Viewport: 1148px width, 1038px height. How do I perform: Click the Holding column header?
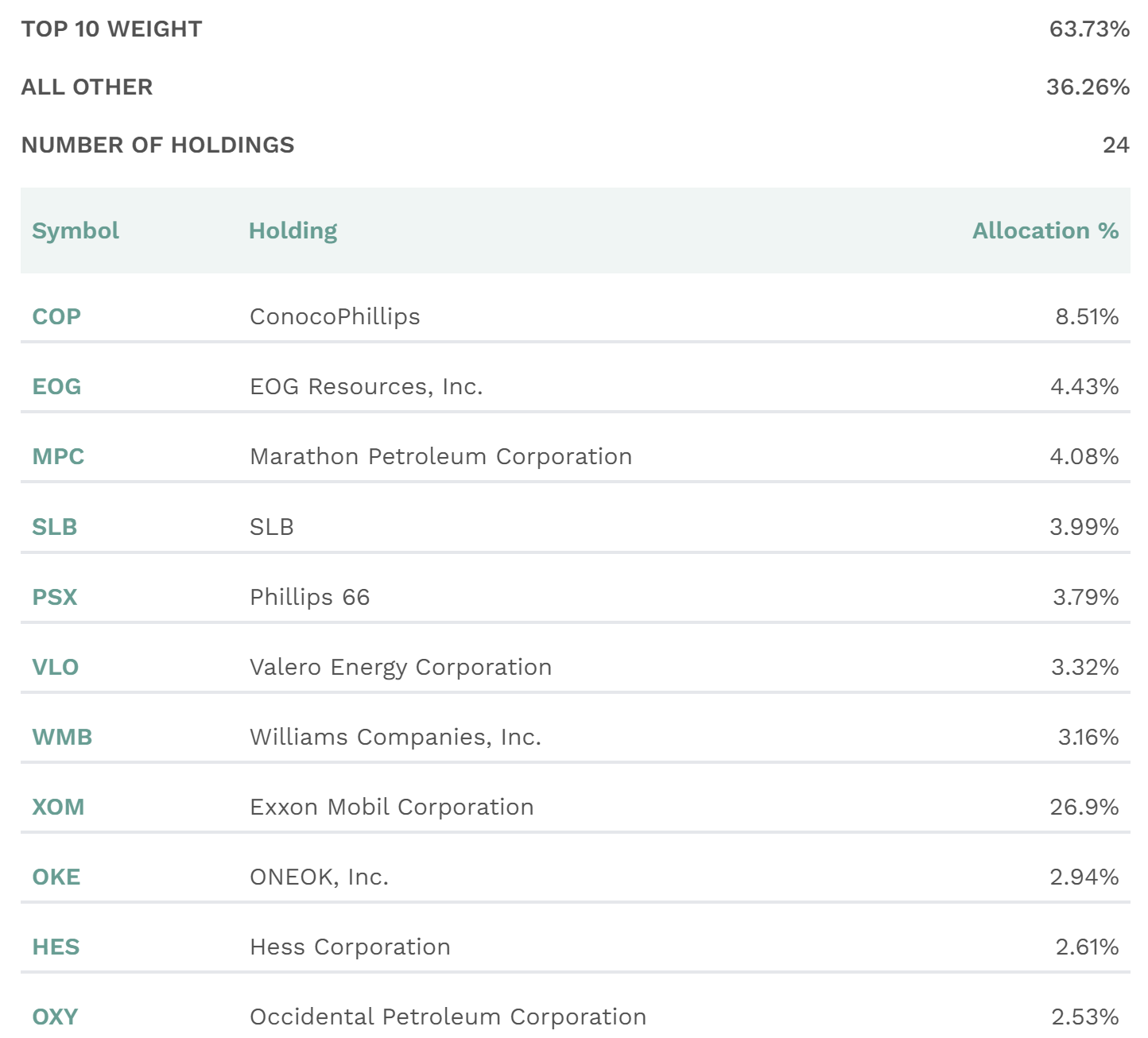coord(293,230)
